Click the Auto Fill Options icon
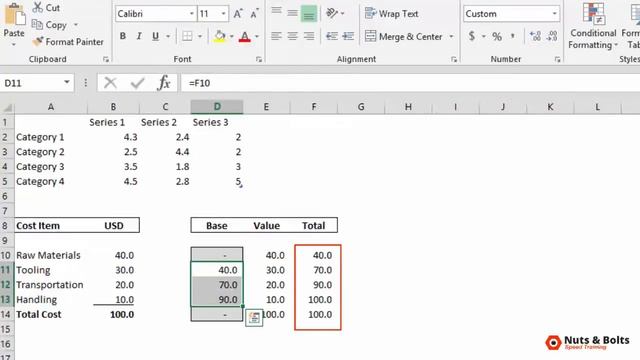The image size is (640, 360). click(x=254, y=318)
